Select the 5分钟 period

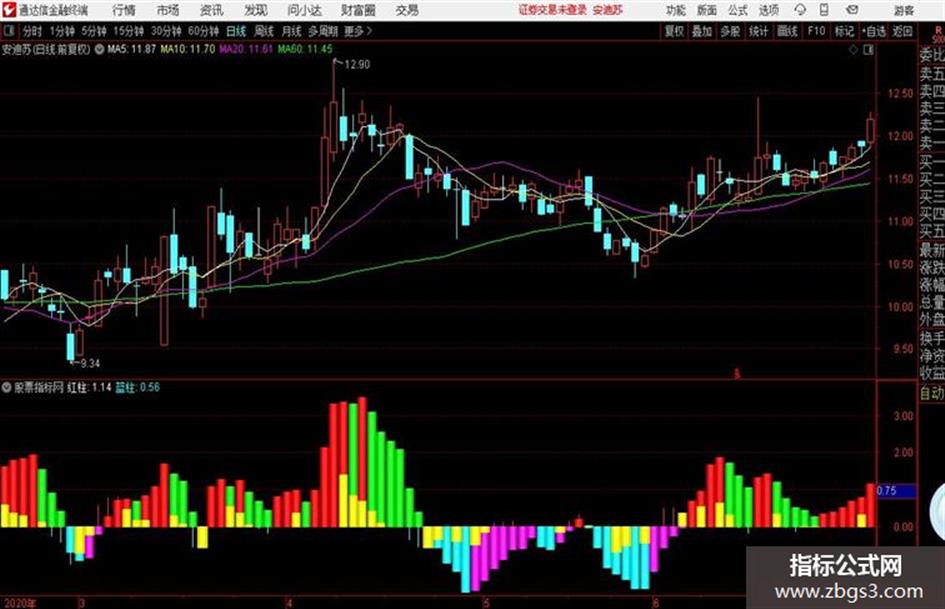click(93, 31)
